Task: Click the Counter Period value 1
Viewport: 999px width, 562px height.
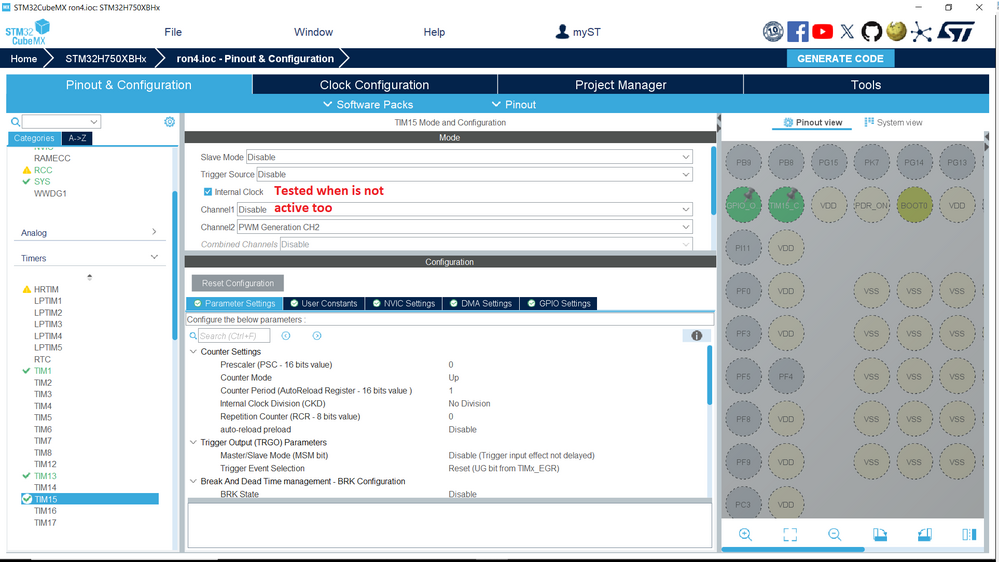Action: [x=450, y=391]
